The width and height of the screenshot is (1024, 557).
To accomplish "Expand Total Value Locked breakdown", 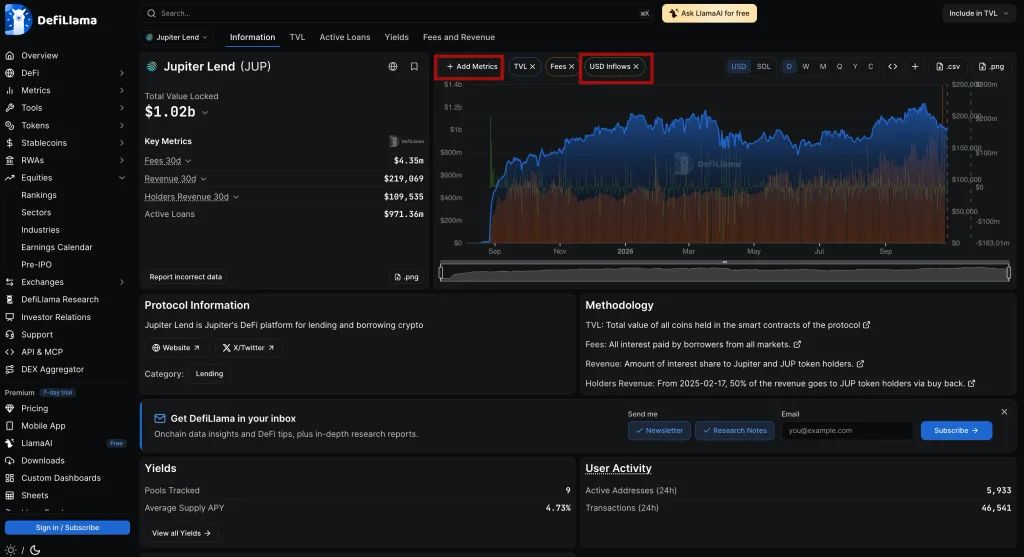I will coord(205,112).
